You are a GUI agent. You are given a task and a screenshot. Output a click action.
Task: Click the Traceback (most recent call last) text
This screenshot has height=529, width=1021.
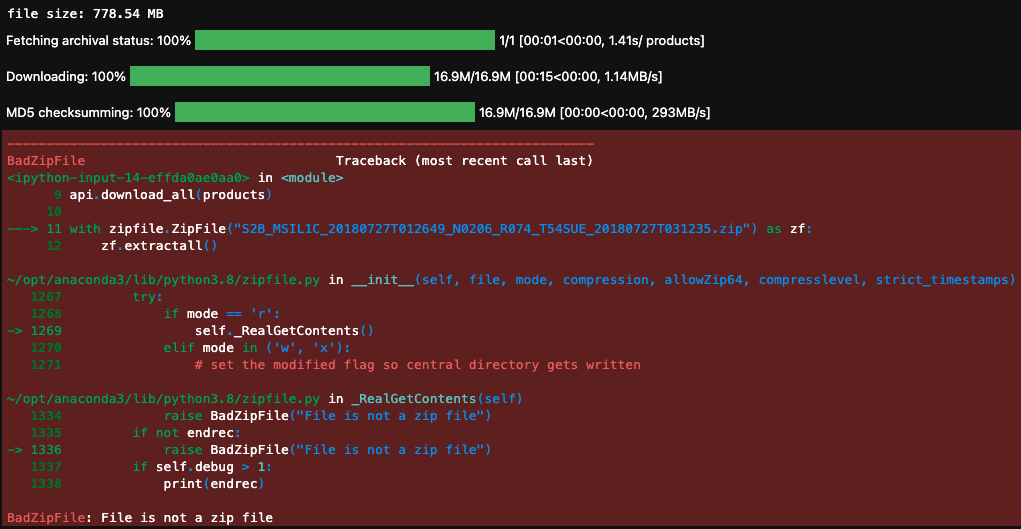click(464, 160)
